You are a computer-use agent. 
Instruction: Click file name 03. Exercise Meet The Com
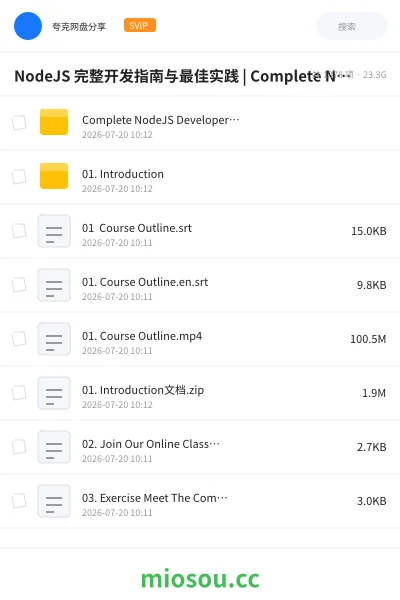[x=155, y=498]
